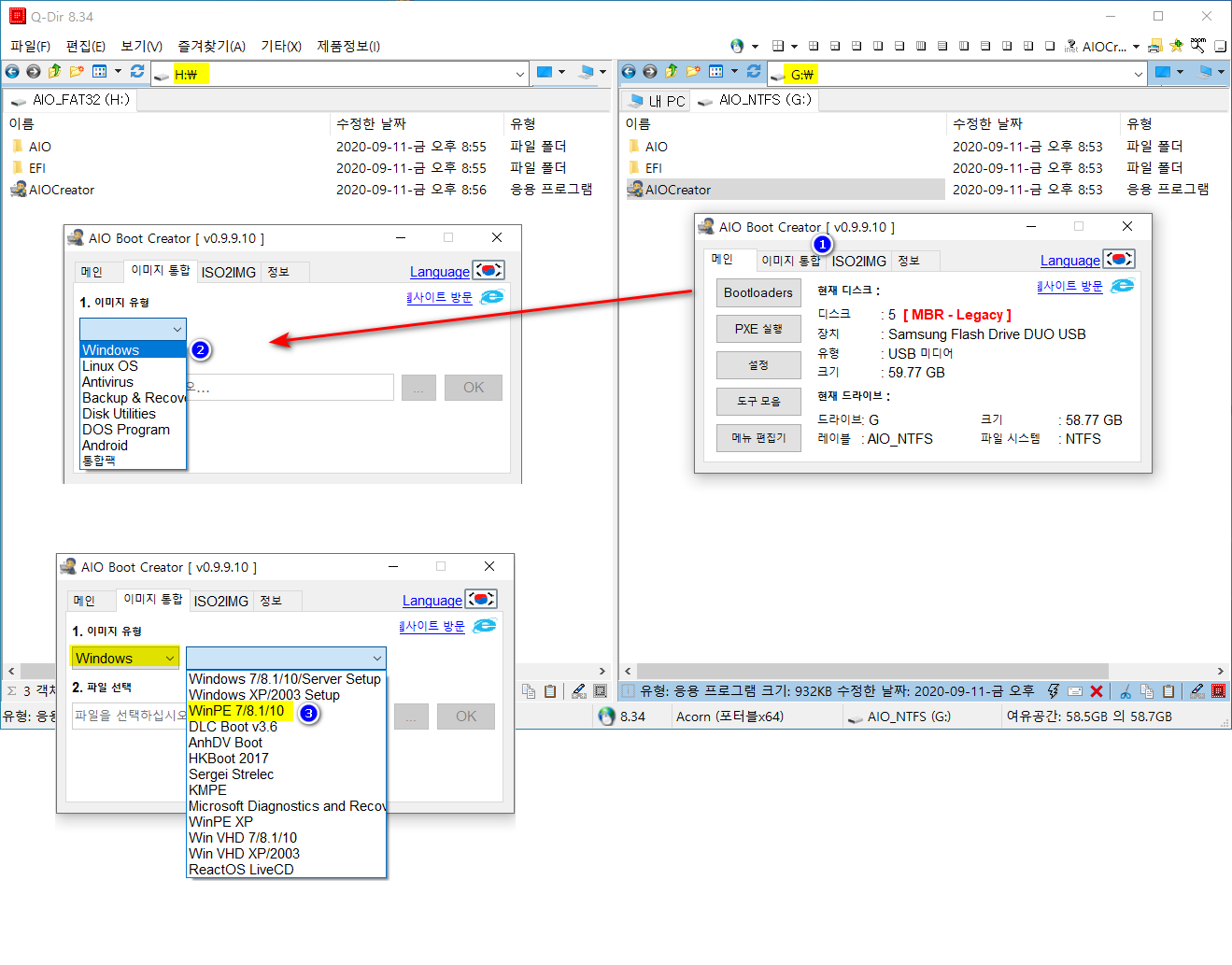Switch to AIO_NTFS (G:) tab
This screenshot has height=965, width=1232.
click(x=755, y=100)
